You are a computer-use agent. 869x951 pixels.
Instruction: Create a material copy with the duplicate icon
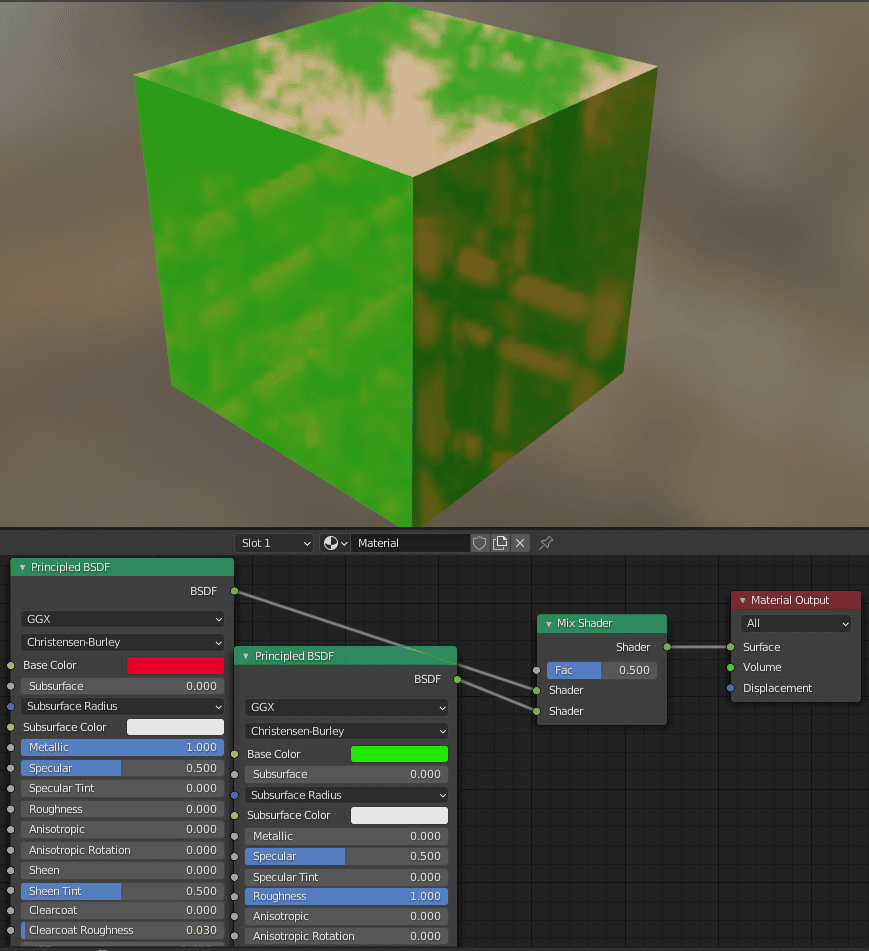[501, 542]
